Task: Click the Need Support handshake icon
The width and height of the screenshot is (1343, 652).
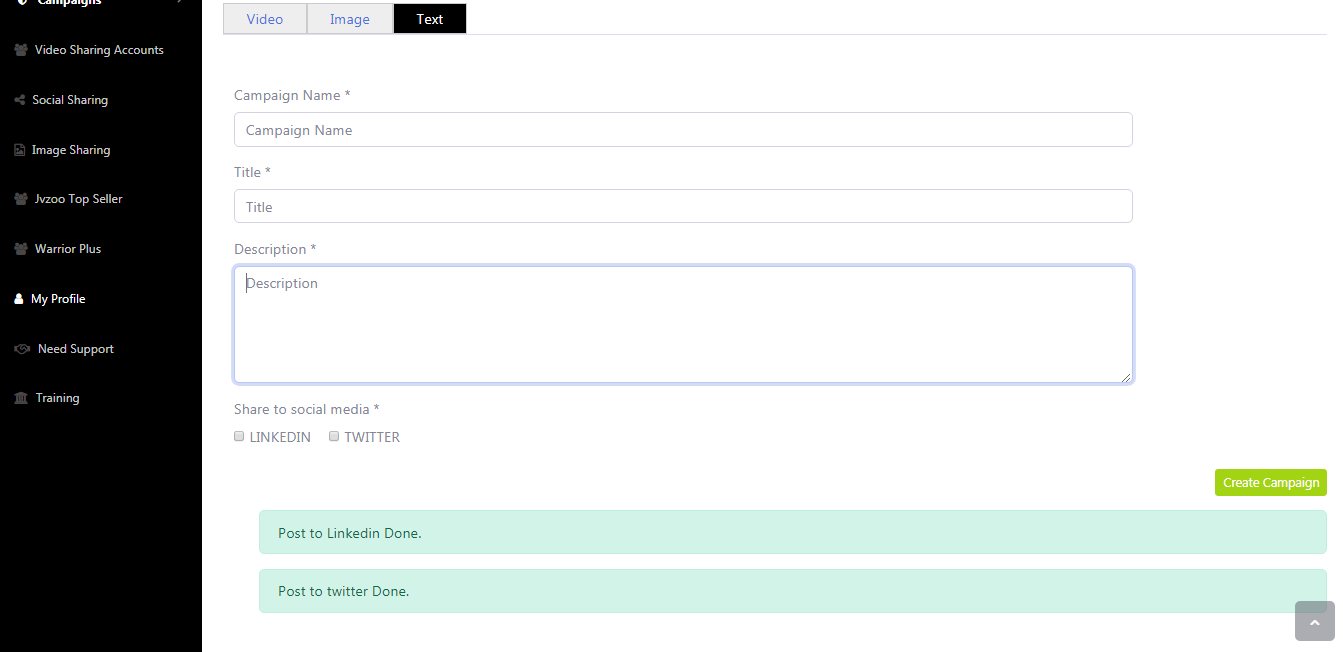Action: 23,349
